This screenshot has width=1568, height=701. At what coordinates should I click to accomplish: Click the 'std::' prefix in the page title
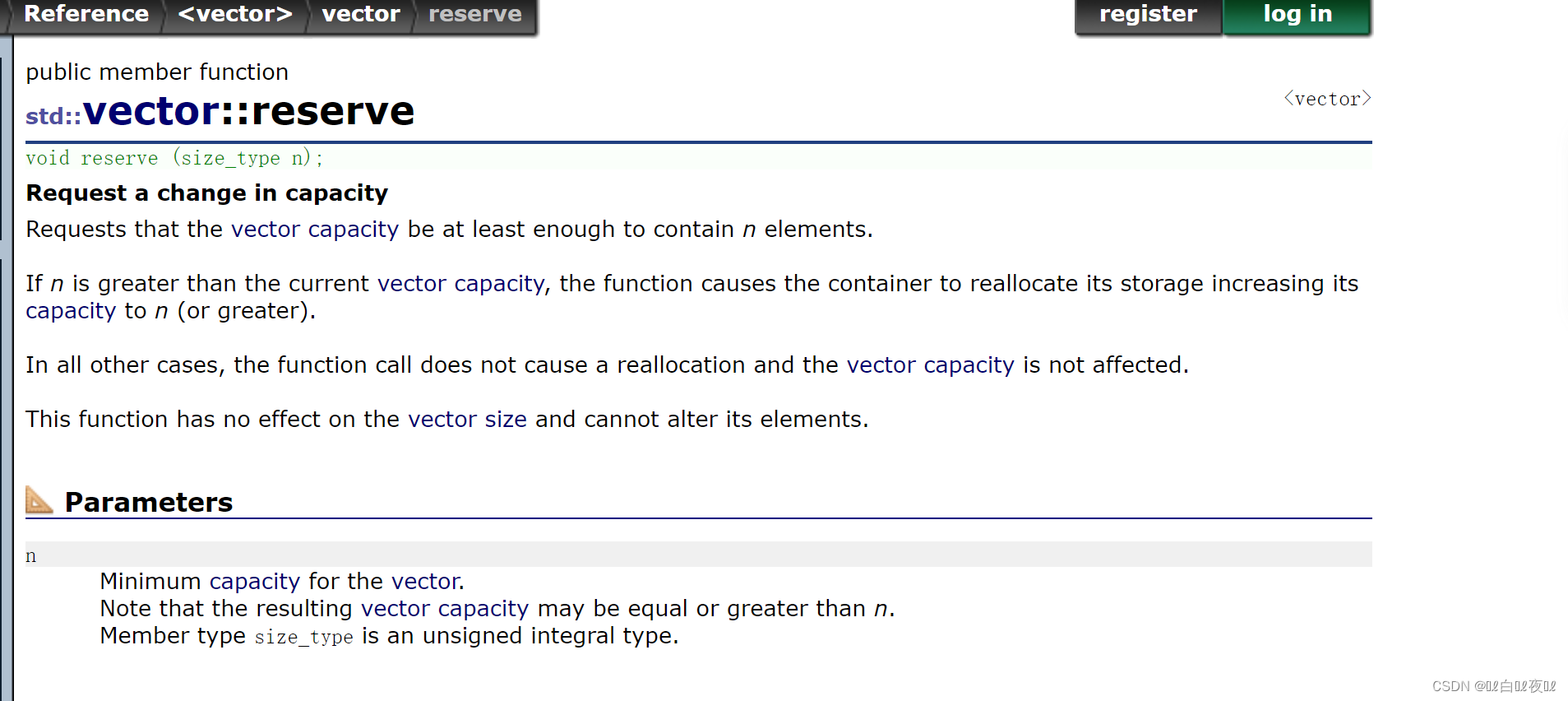(x=53, y=117)
